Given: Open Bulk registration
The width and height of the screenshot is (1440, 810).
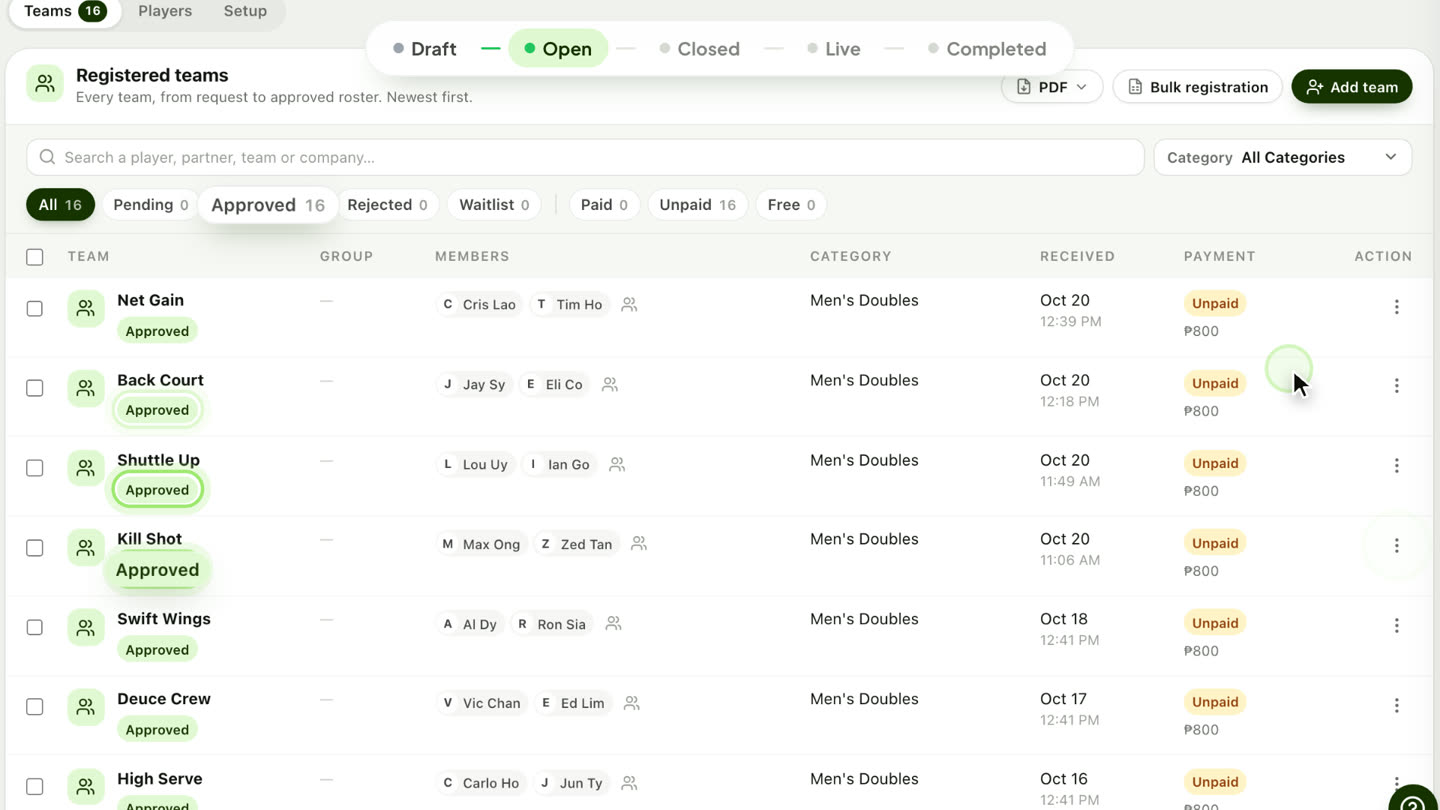Looking at the screenshot, I should point(1198,87).
